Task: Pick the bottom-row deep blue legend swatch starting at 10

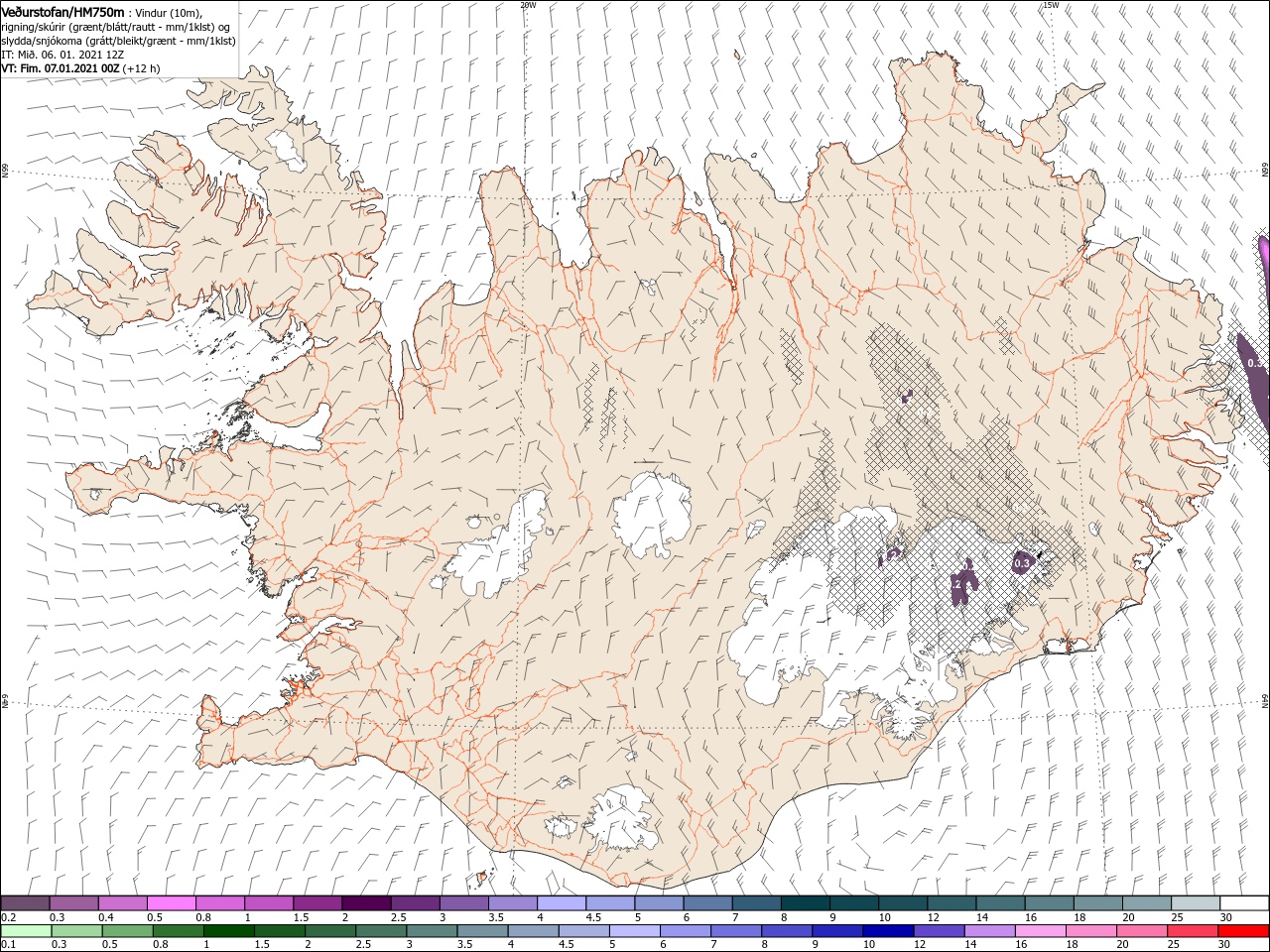Action: tap(888, 931)
